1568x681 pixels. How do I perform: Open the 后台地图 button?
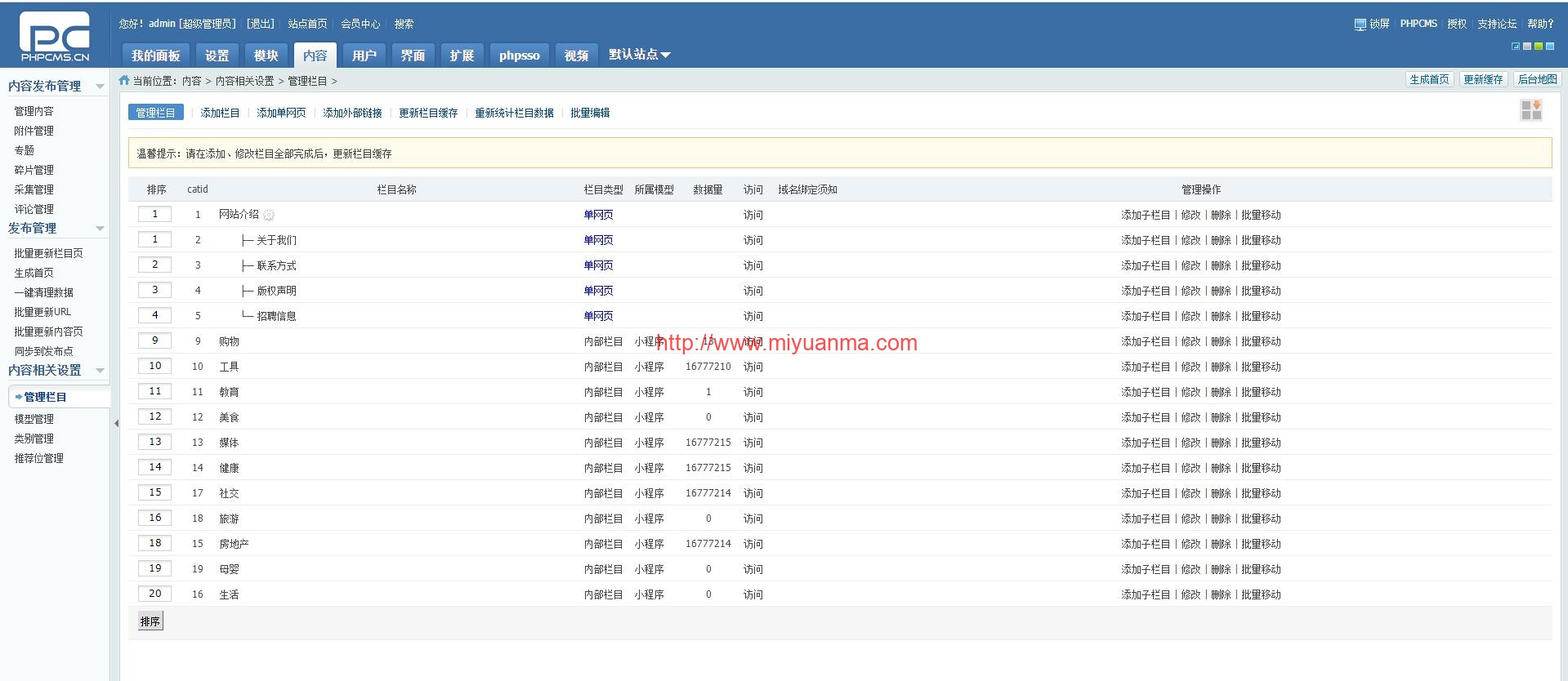coord(1538,79)
